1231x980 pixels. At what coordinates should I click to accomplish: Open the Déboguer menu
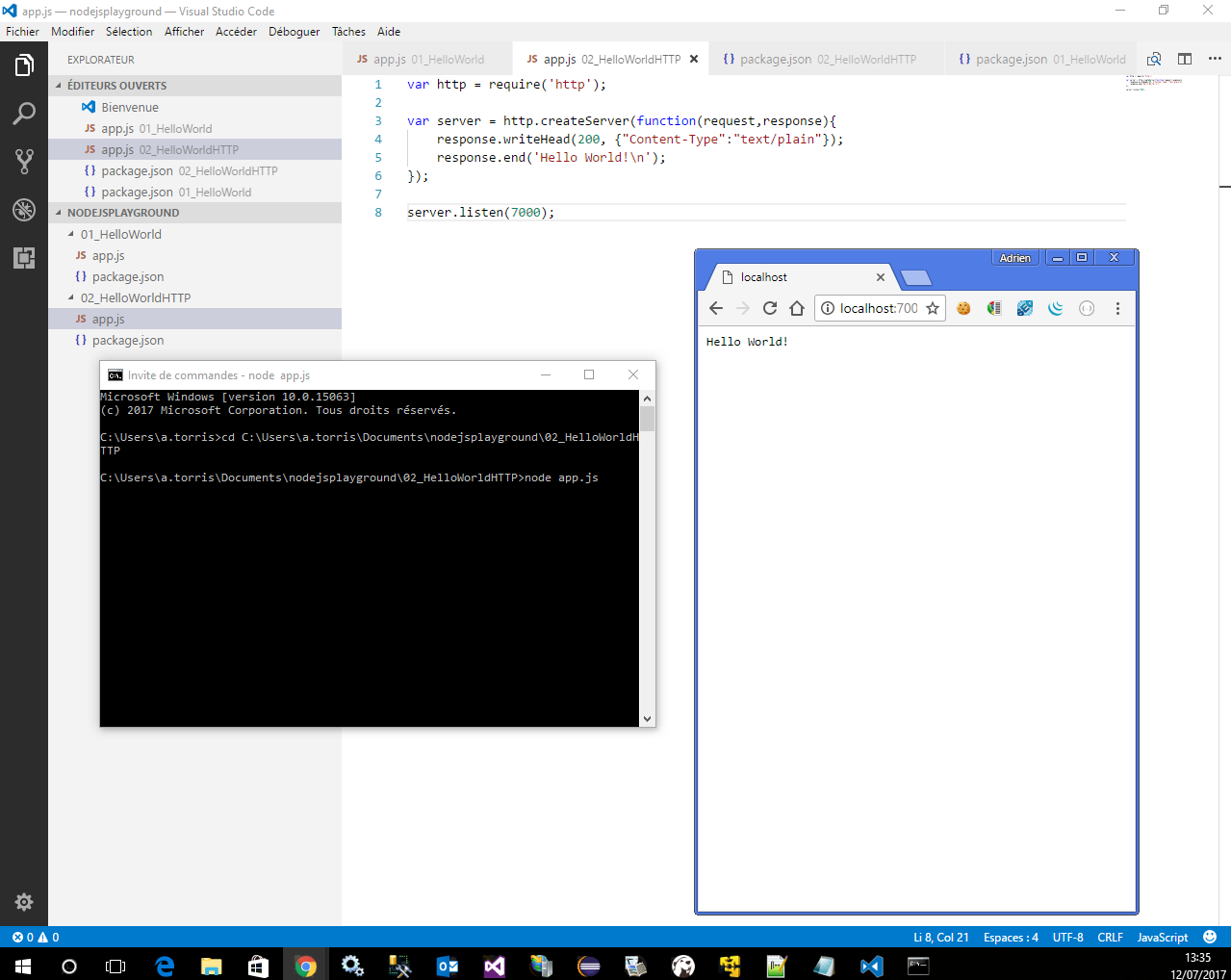pyautogui.click(x=294, y=31)
